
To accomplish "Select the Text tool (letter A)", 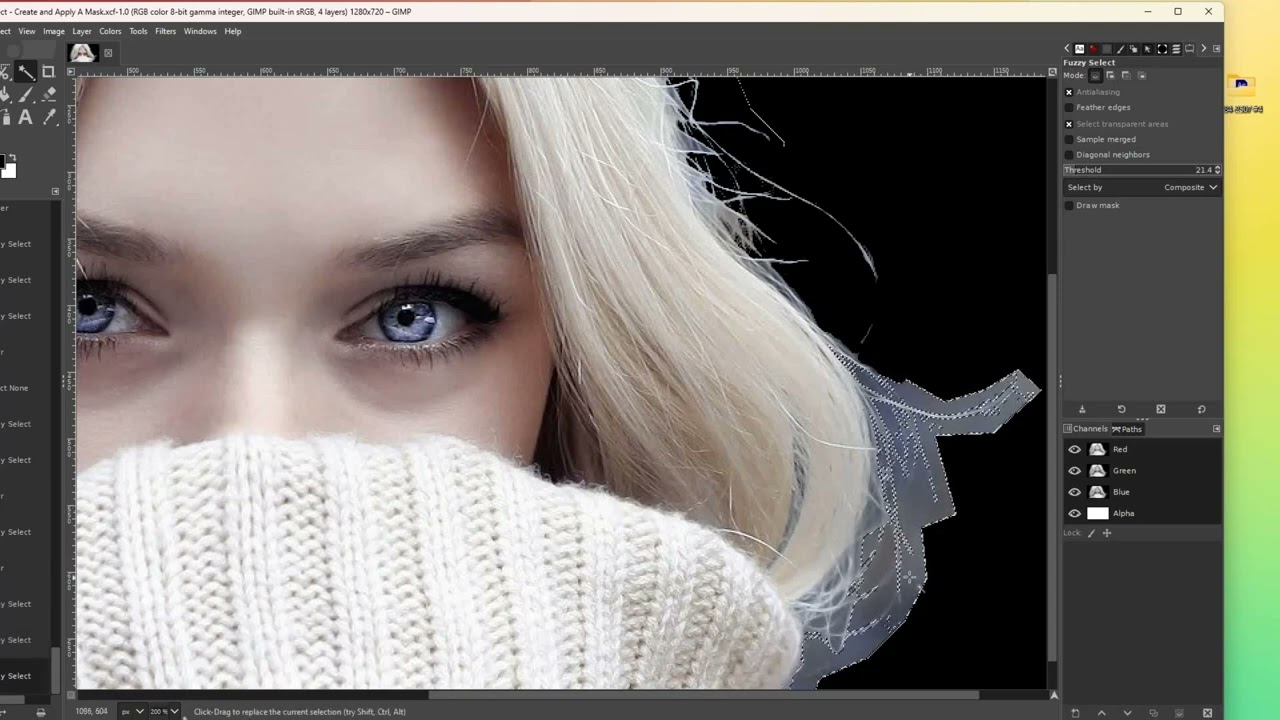I will pyautogui.click(x=25, y=117).
